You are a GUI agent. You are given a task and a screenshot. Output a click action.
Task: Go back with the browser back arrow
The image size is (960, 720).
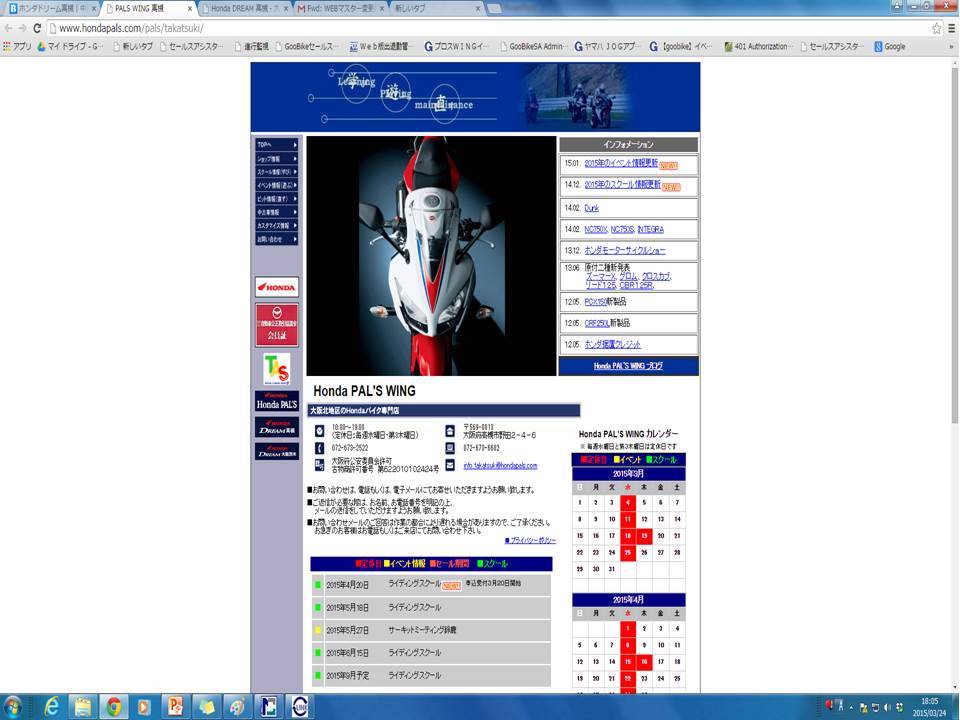click(9, 28)
